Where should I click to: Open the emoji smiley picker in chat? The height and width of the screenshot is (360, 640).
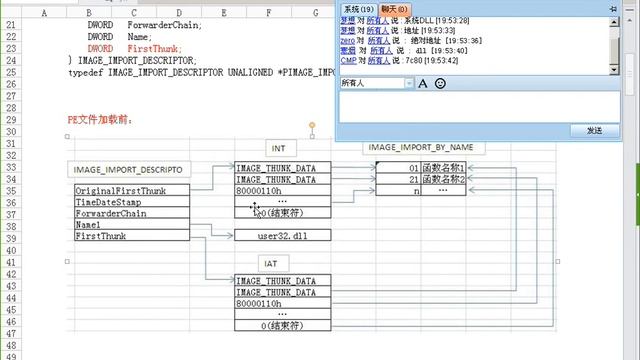[x=440, y=84]
